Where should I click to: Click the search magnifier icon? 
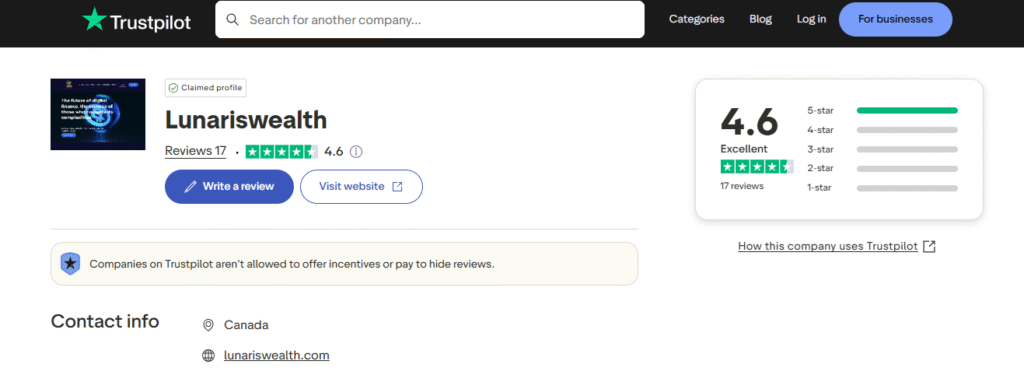click(x=232, y=20)
